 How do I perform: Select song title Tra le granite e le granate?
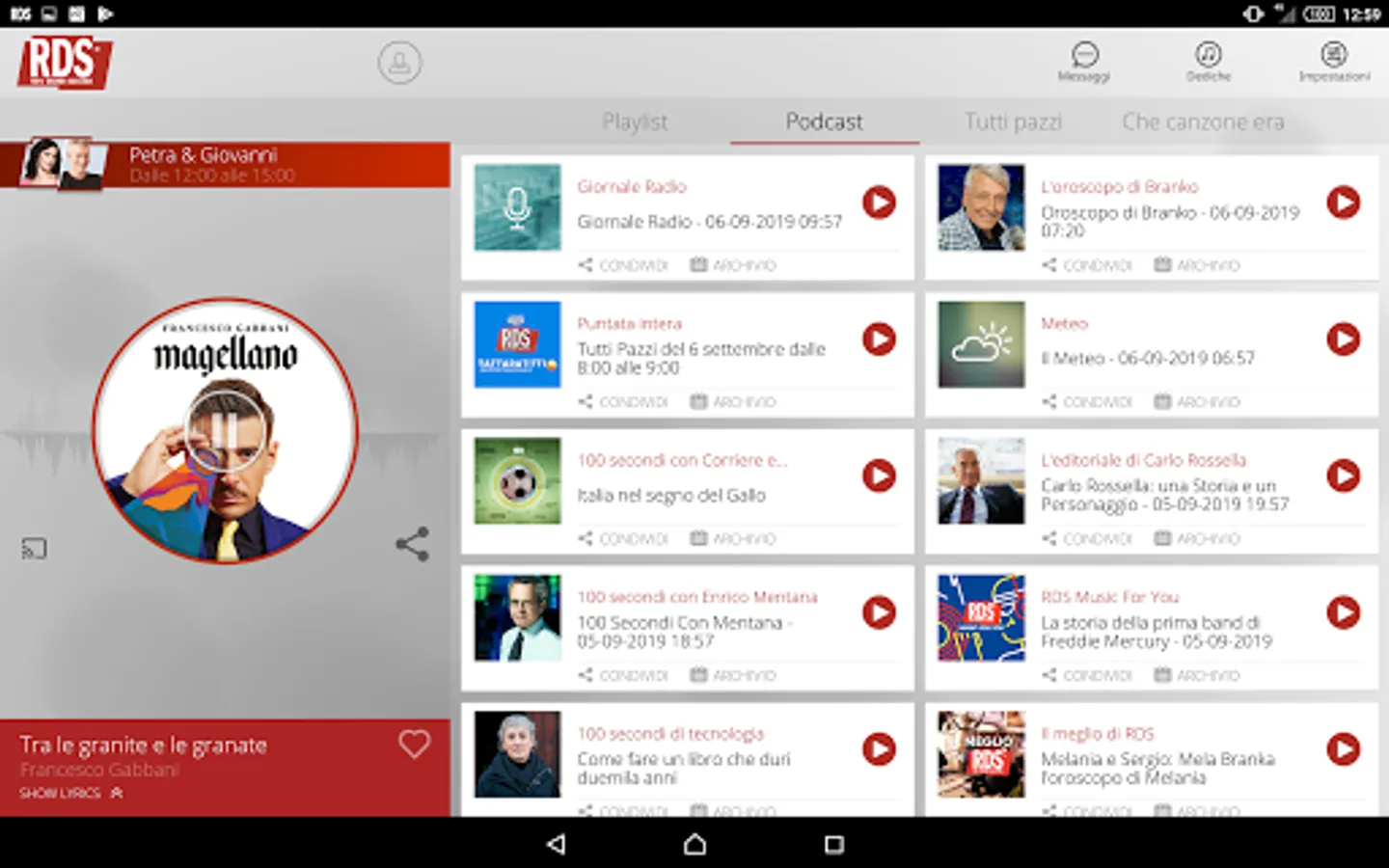[x=144, y=746]
